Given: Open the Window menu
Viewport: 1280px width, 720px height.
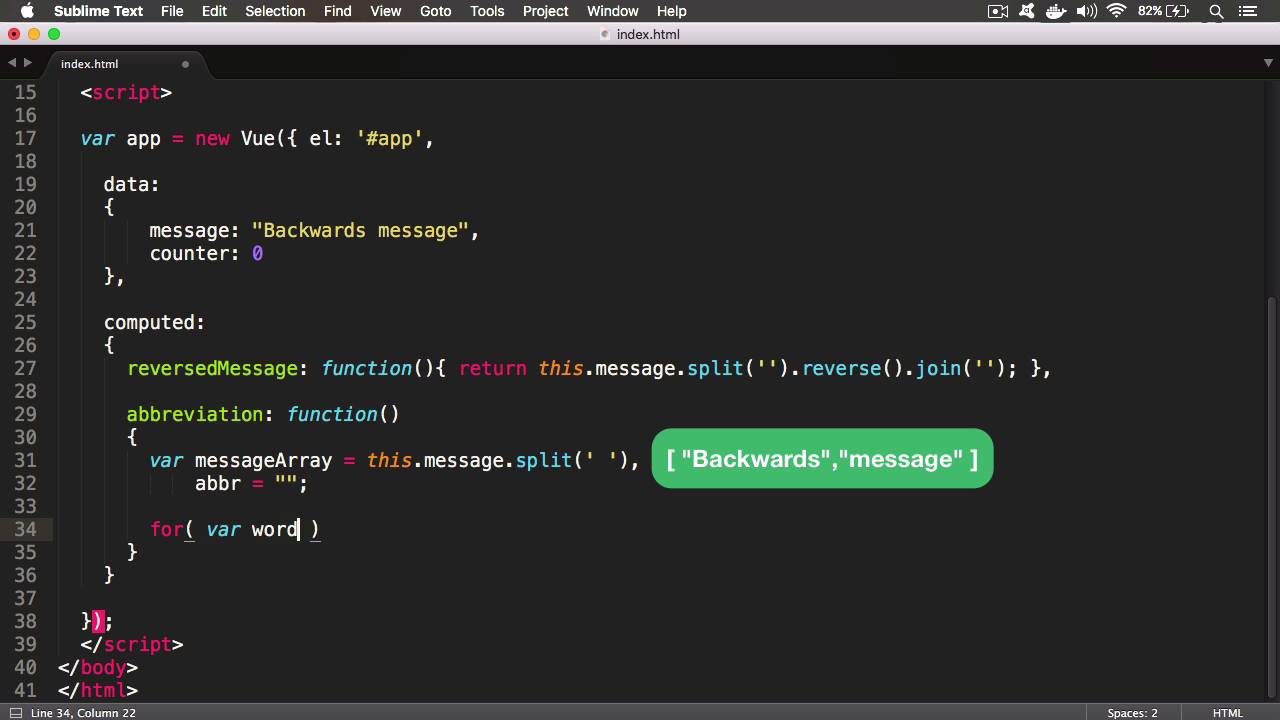Looking at the screenshot, I should [x=613, y=11].
